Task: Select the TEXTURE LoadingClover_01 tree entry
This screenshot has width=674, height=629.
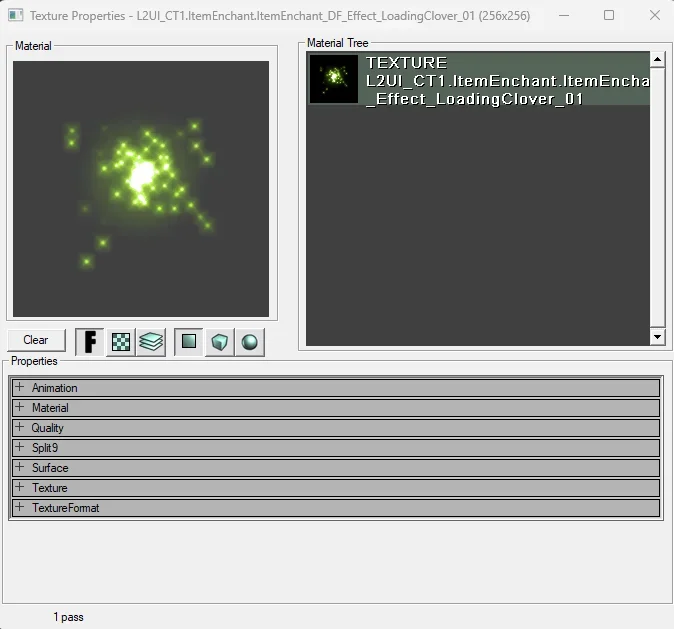Action: pos(478,79)
